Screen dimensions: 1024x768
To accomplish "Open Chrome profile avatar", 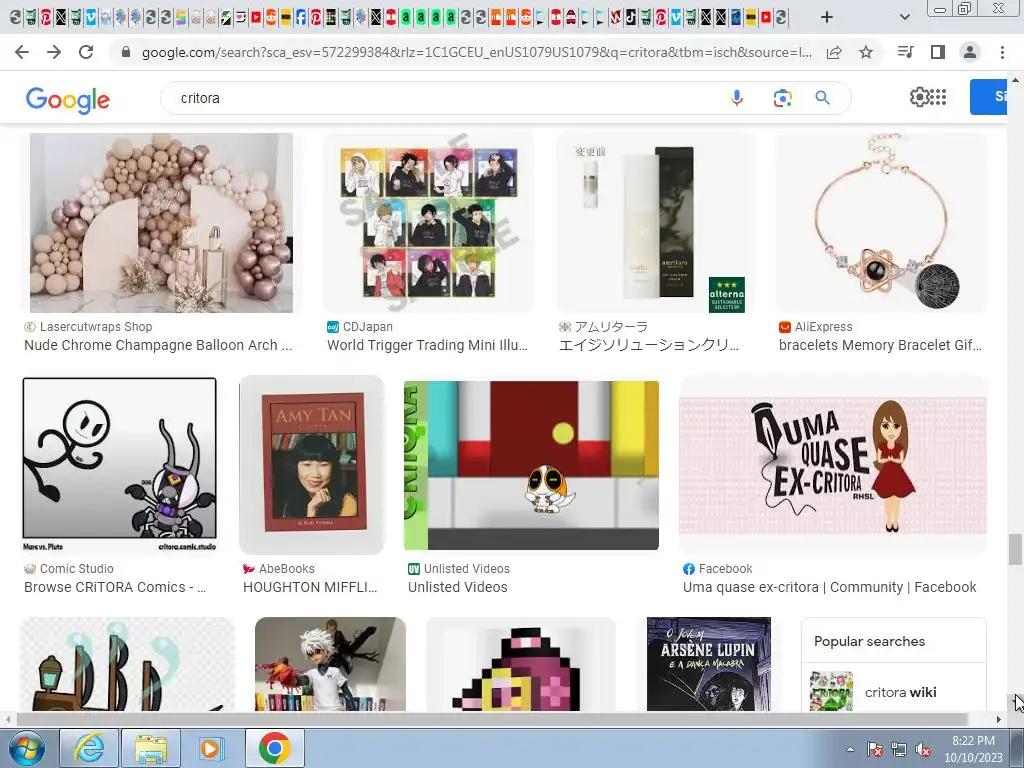I will click(970, 52).
